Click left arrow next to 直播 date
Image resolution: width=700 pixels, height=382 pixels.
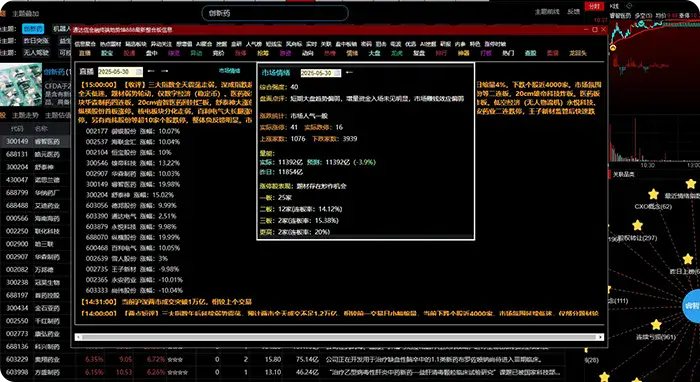151,71
